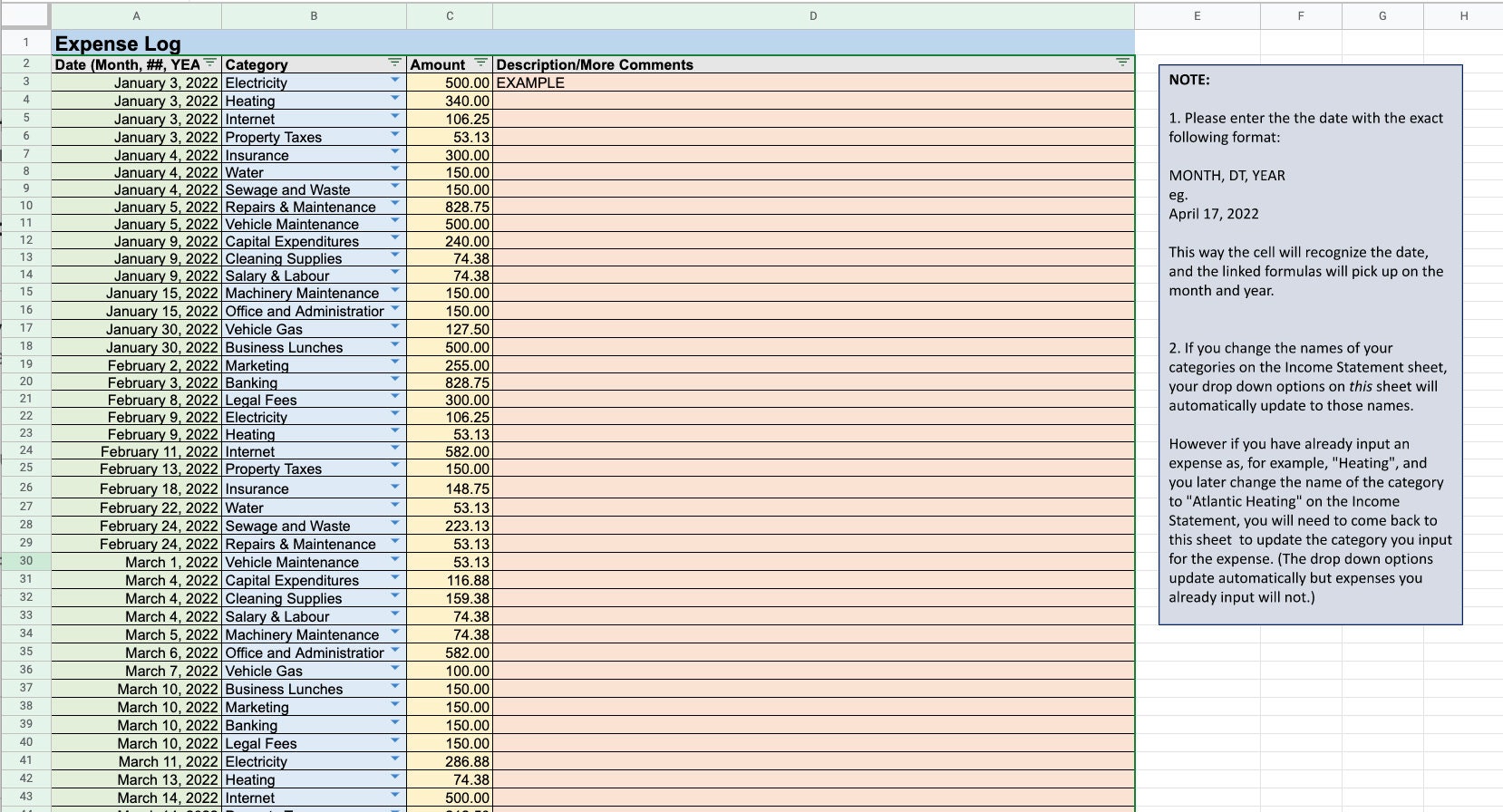Select the amount cell 340.00
Image resolution: width=1503 pixels, height=812 pixels.
[x=450, y=101]
